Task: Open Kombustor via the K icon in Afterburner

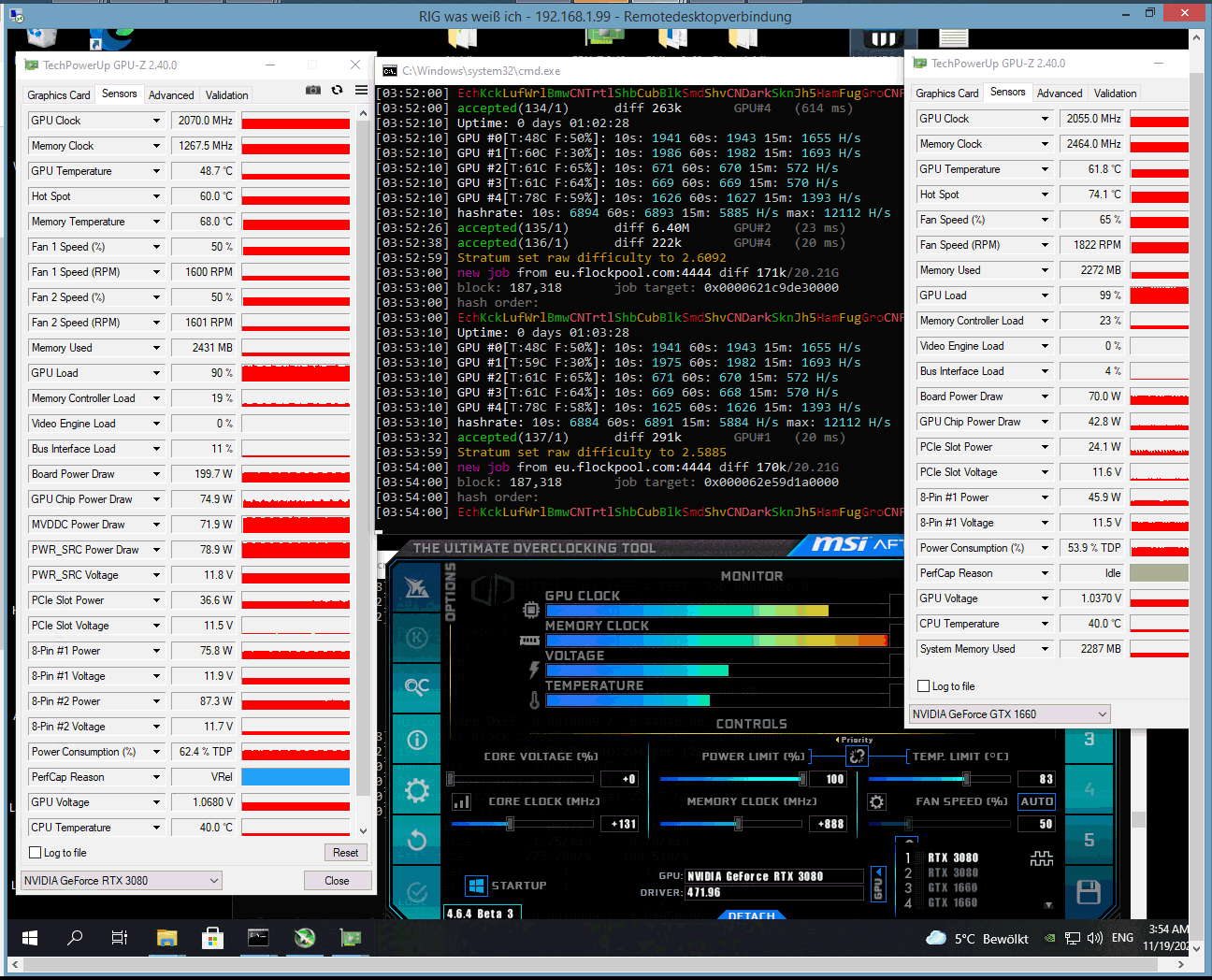Action: click(417, 638)
